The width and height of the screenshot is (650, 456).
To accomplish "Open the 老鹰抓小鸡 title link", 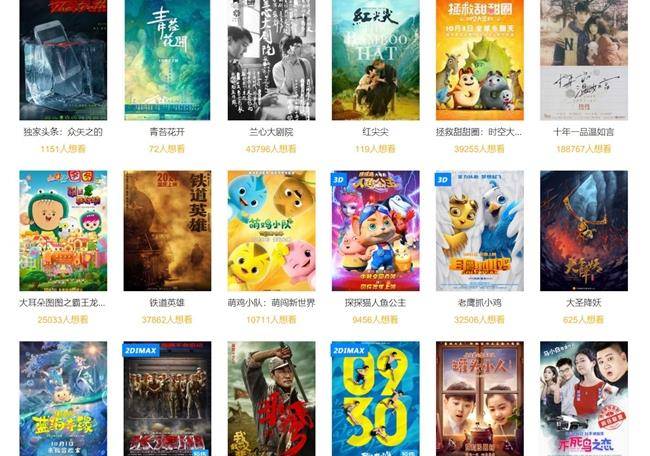I will click(480, 303).
